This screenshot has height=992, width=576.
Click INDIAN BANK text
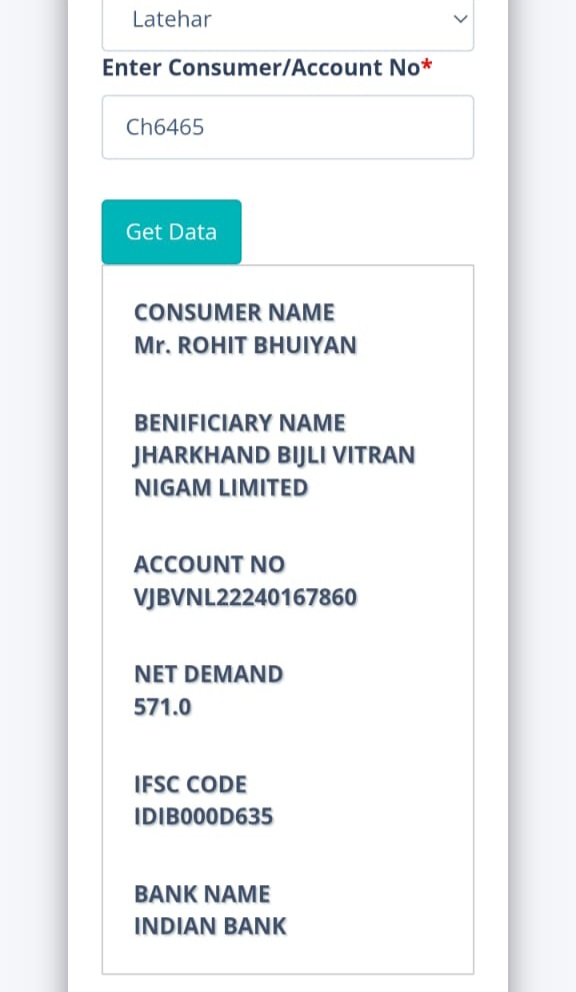[x=210, y=926]
